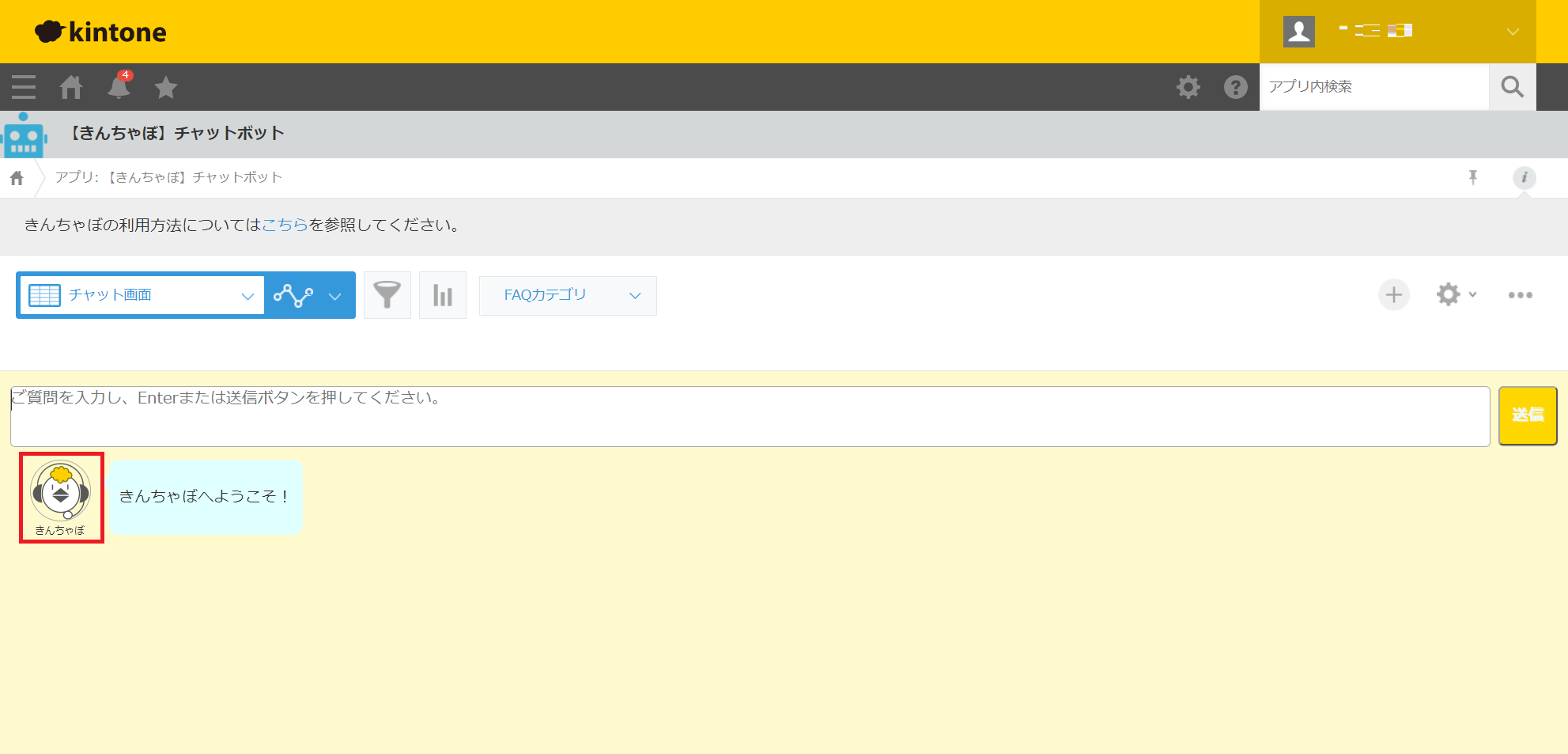Viewport: 1568px width, 754px height.
Task: Click the search magnifier button
Action: tap(1512, 87)
